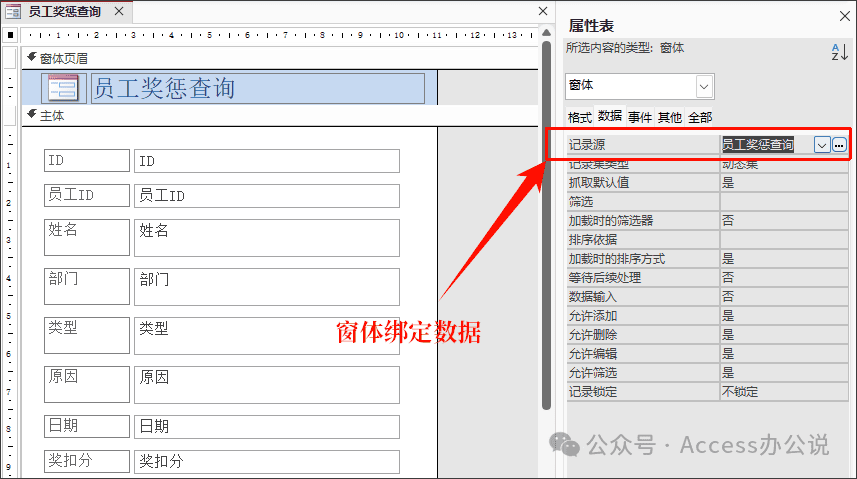Select the 员工ID text box control
The image size is (857, 479).
[x=267, y=195]
